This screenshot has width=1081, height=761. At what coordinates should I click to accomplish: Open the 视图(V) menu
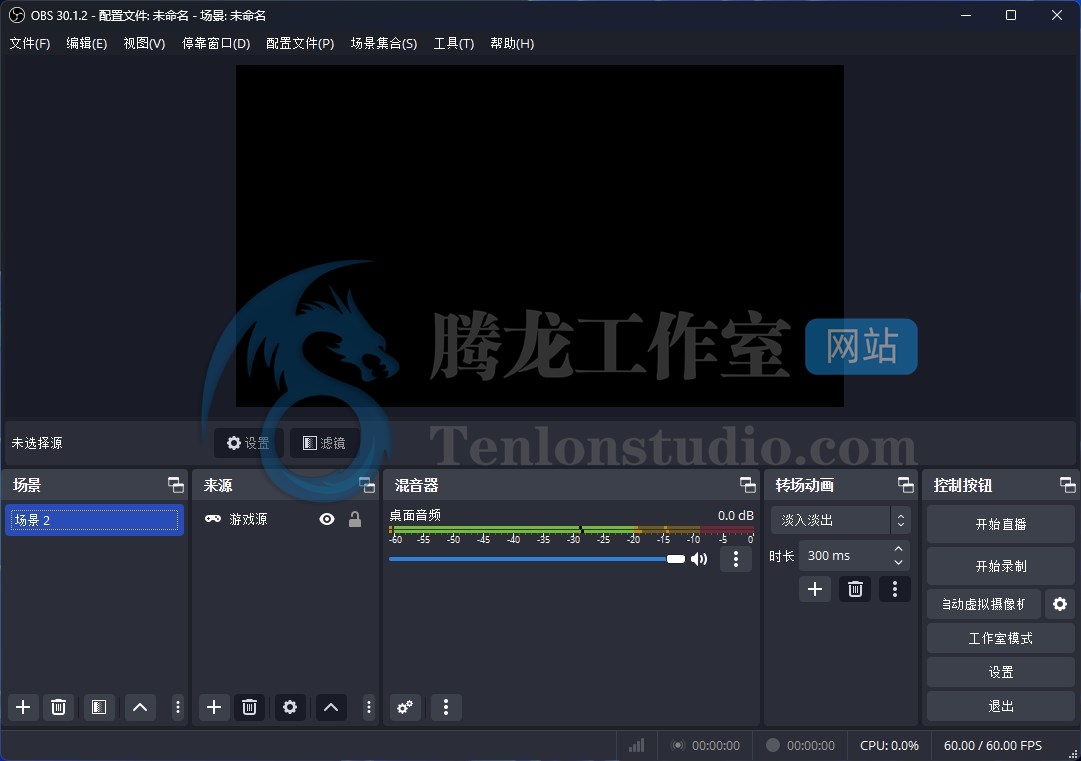coord(144,43)
